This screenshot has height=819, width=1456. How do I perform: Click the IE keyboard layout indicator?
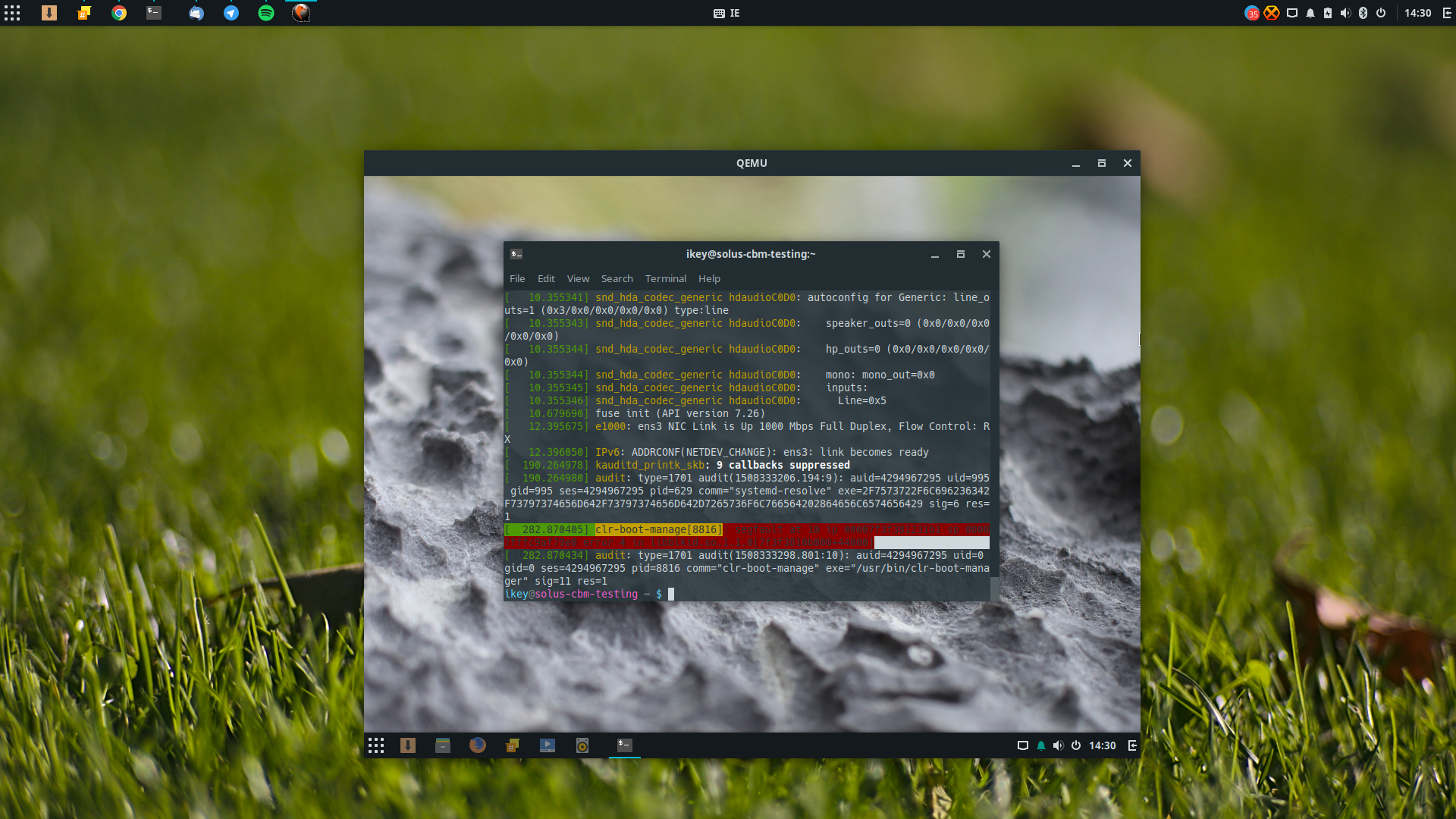click(x=726, y=13)
